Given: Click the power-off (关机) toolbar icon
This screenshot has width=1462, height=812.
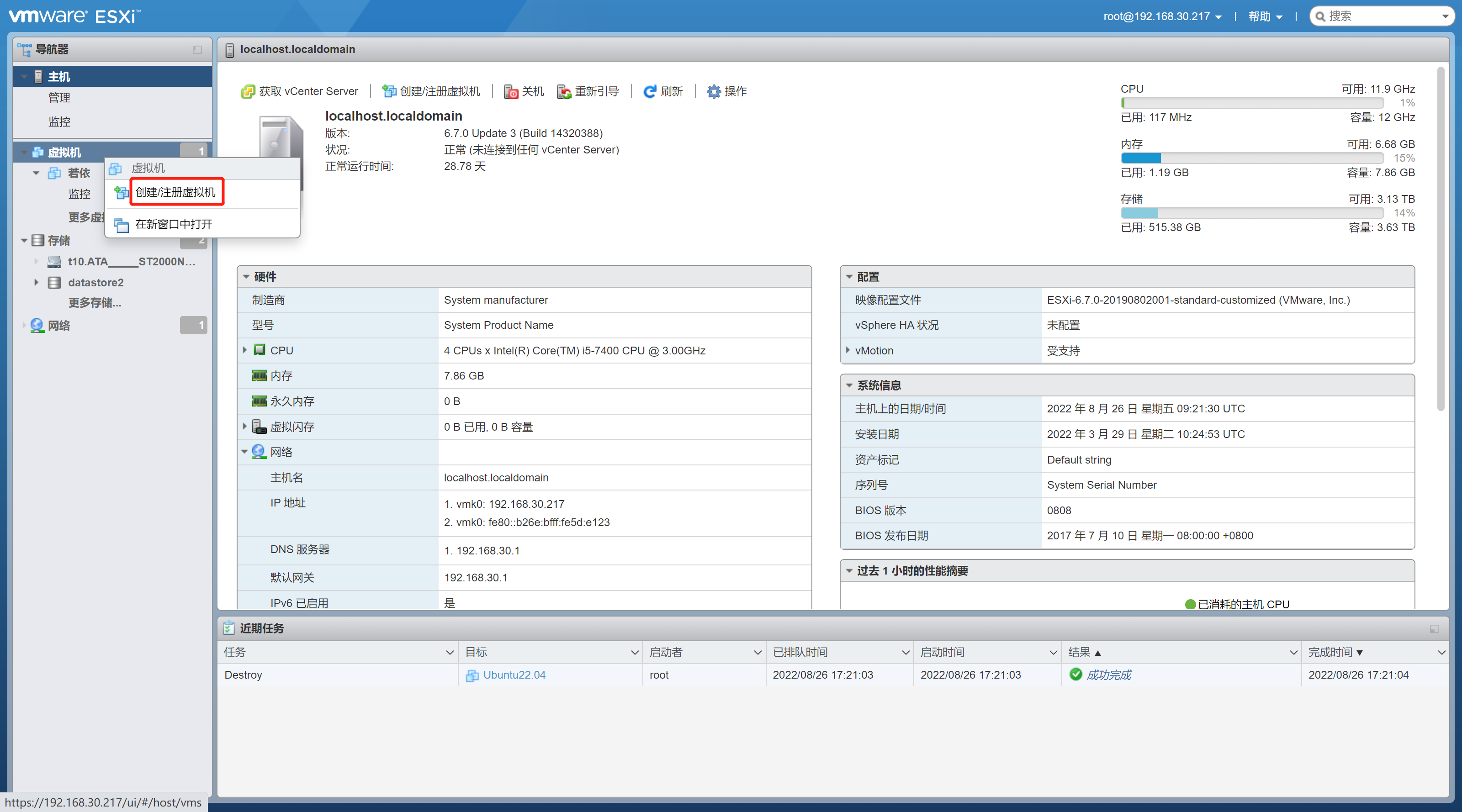Looking at the screenshot, I should click(x=510, y=91).
